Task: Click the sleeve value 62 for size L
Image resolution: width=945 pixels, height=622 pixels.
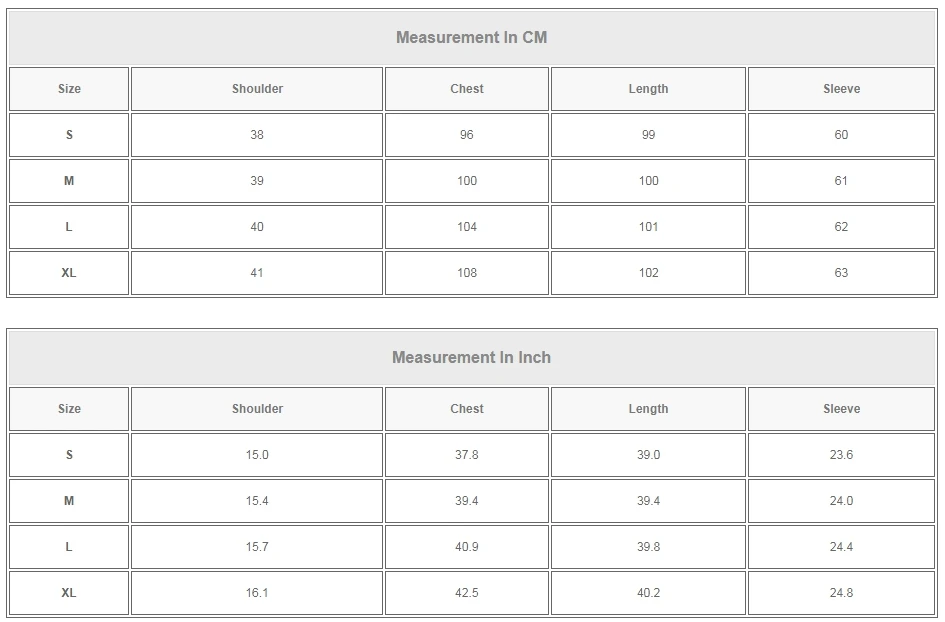Action: 841,227
